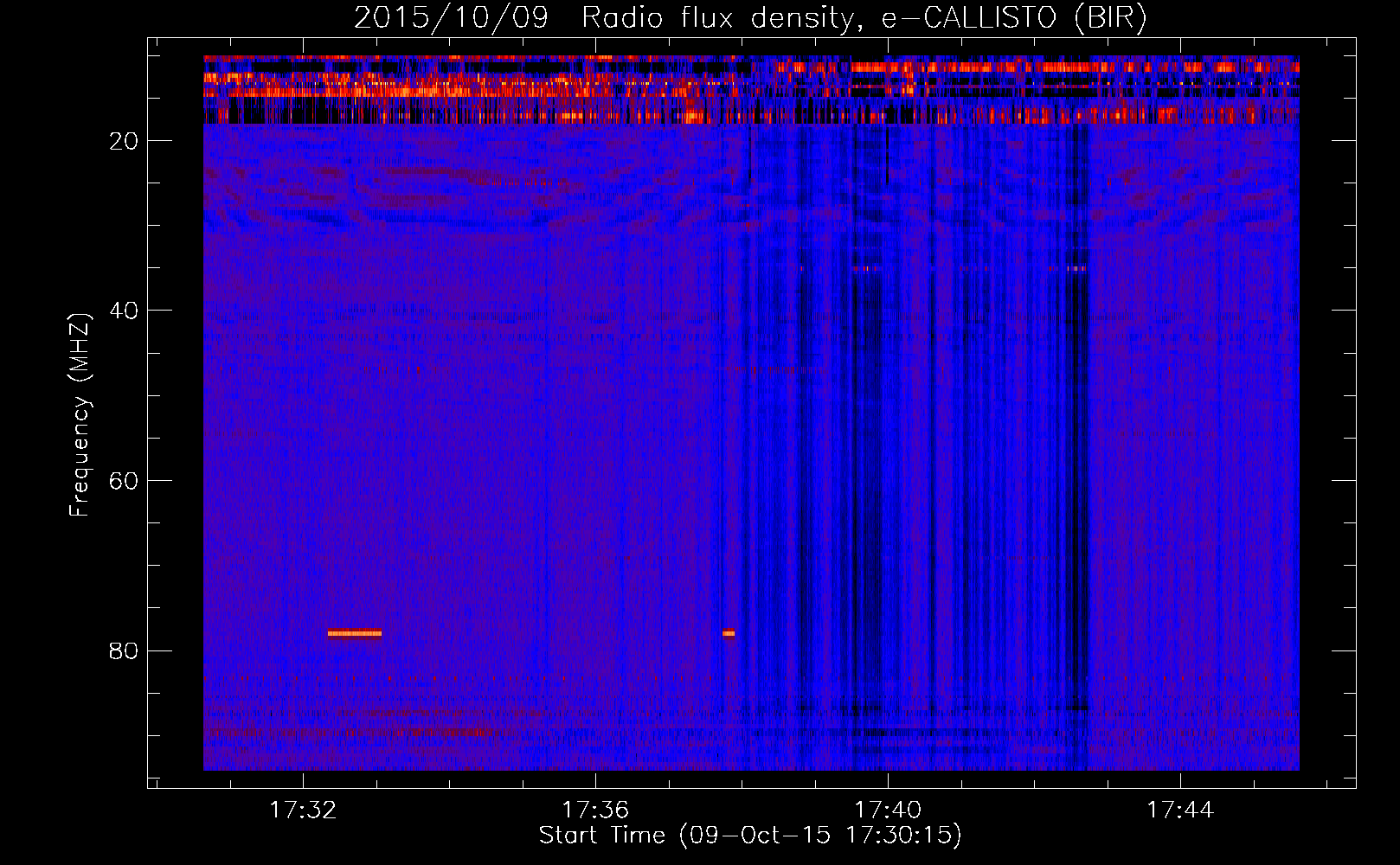Click the 20 frequency tick label

tap(124, 141)
